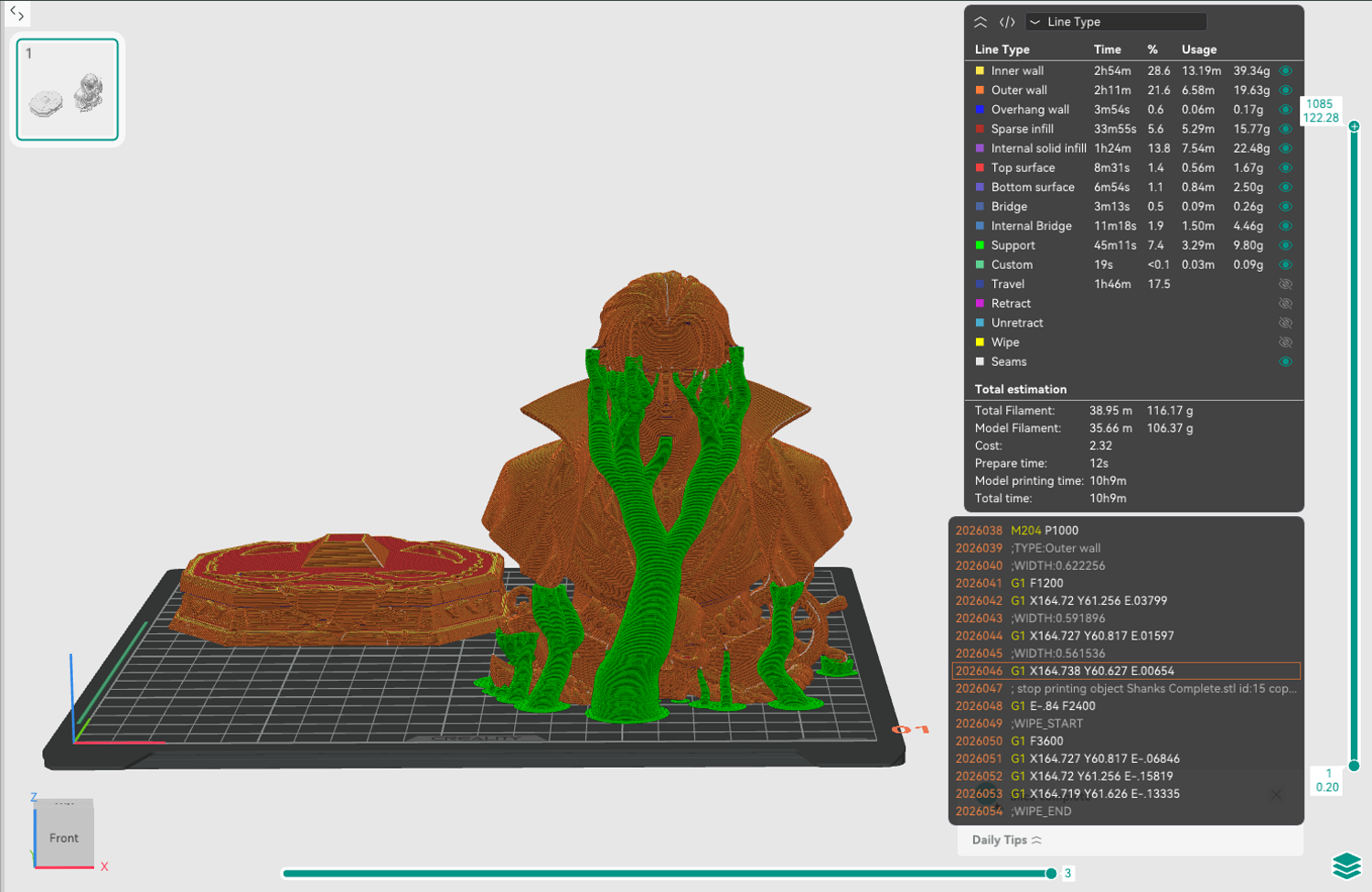Show Travel moves in the preview

[x=1285, y=285]
